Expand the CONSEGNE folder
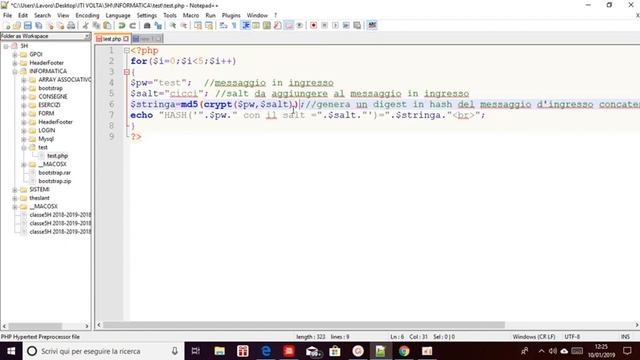 pos(24,97)
